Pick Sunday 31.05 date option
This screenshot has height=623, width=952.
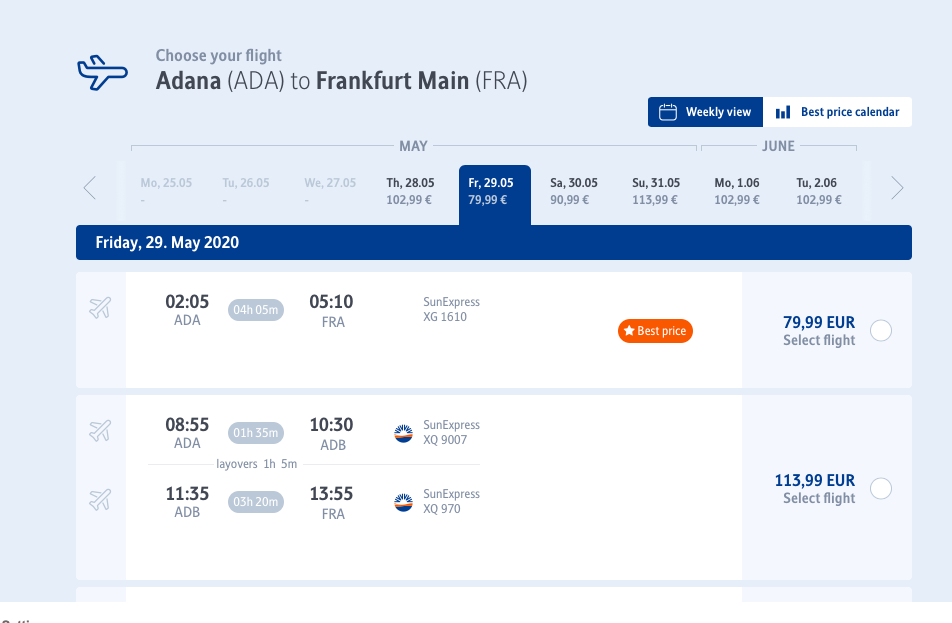656,191
